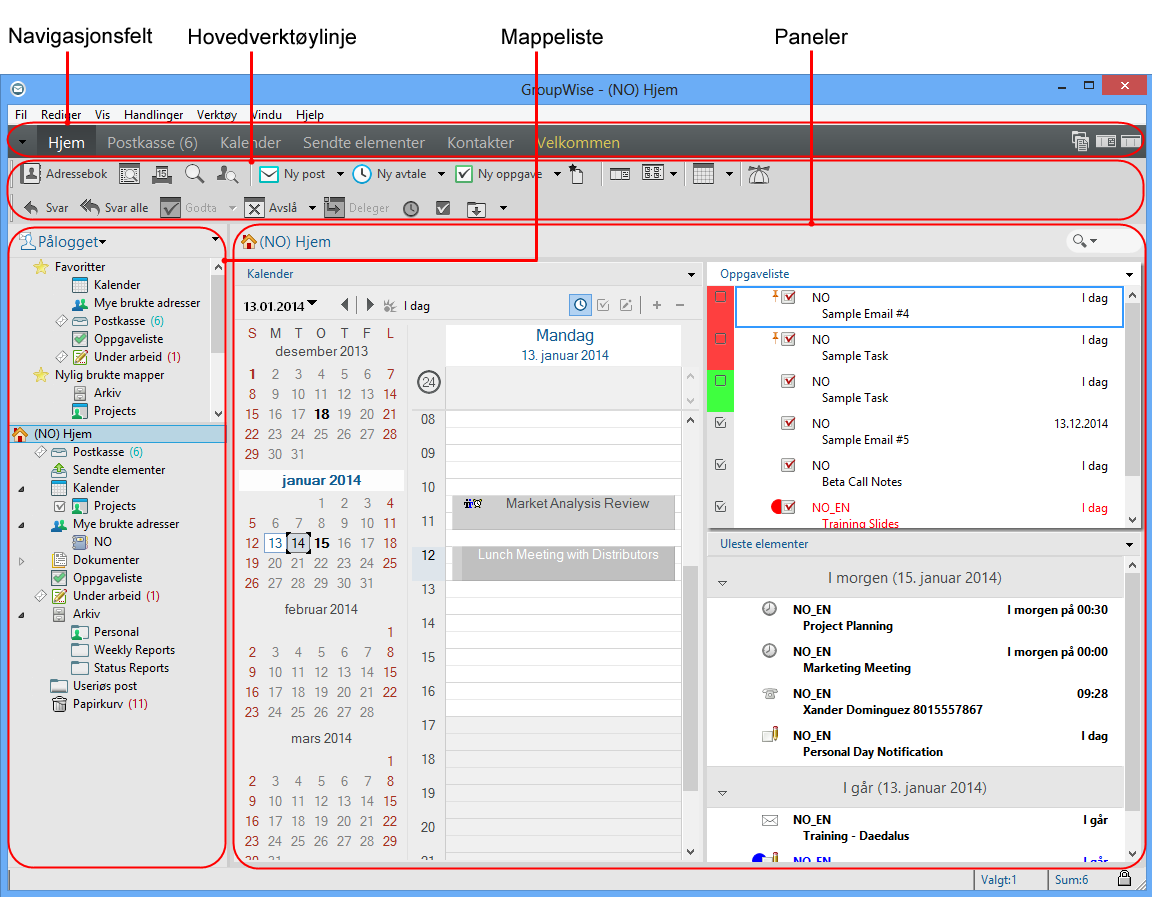The image size is (1152, 897).
Task: Create a new task with Ny oppgave
Action: 499,174
